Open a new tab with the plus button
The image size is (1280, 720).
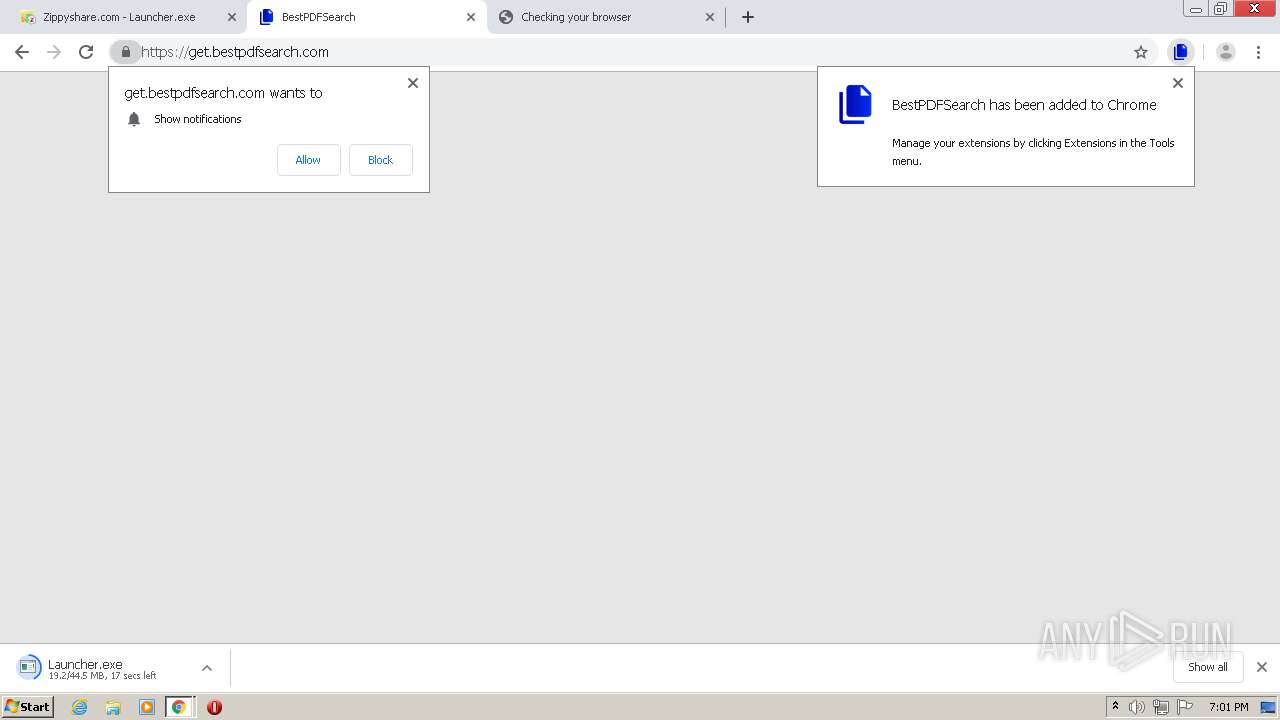pyautogui.click(x=748, y=17)
